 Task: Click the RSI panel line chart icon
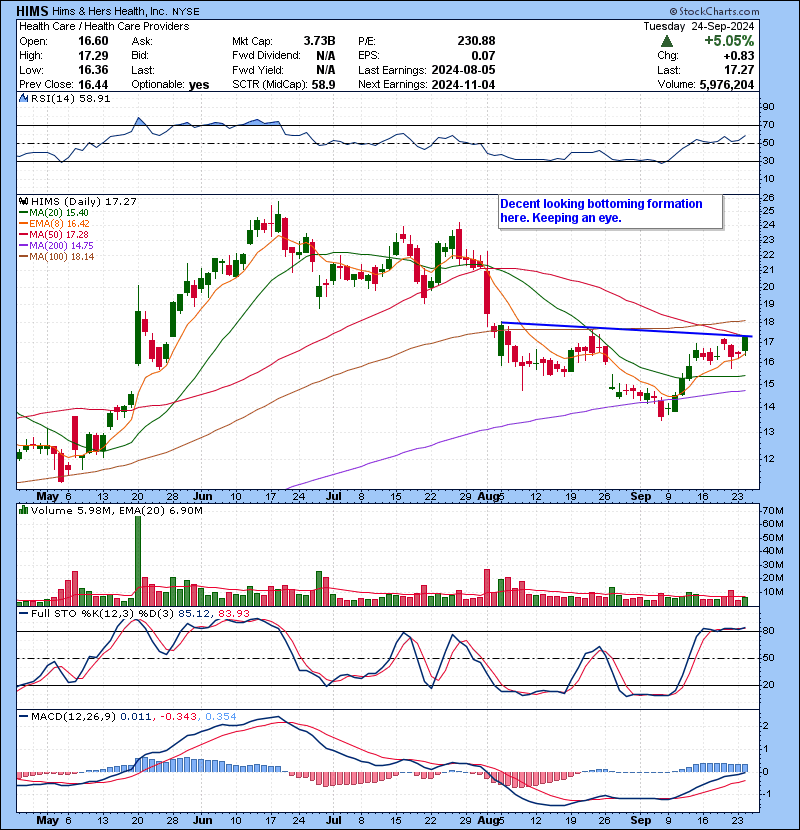[23, 98]
